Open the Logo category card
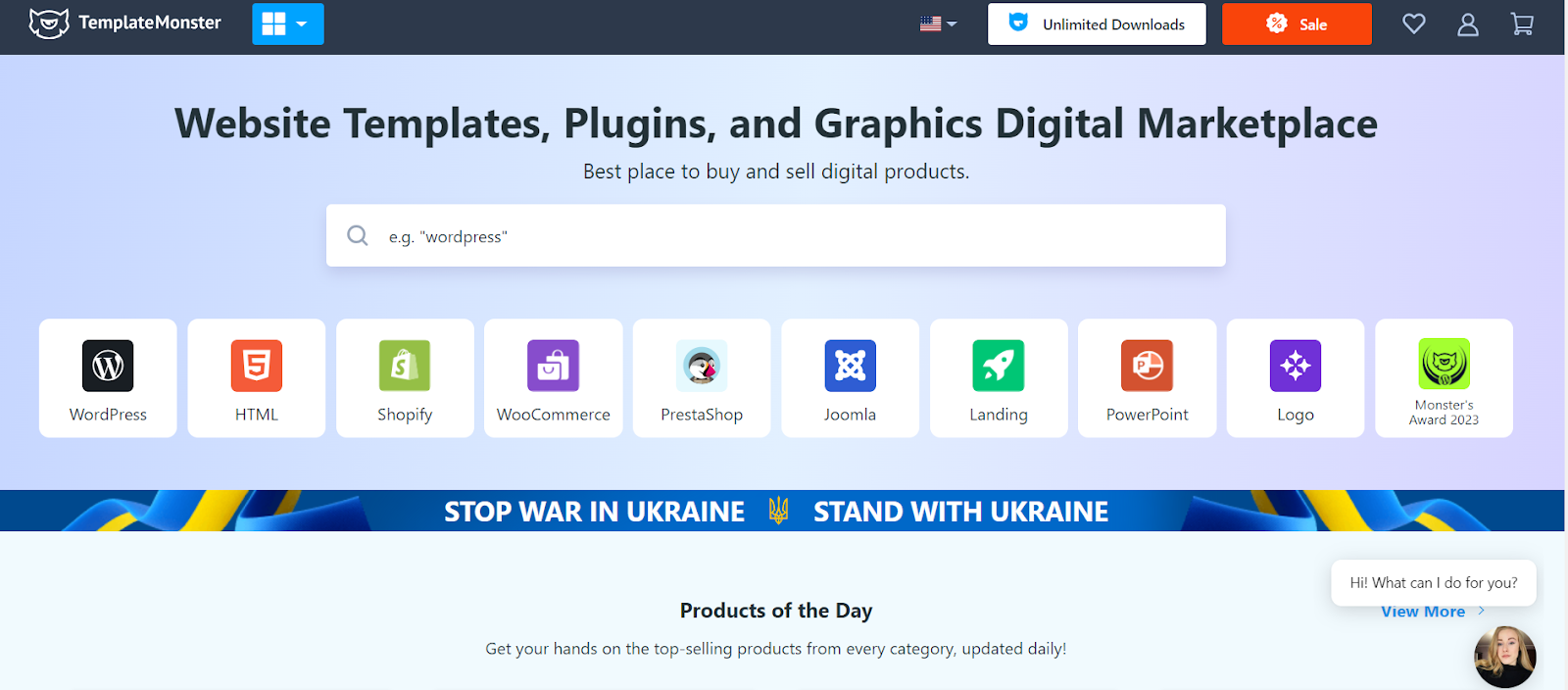This screenshot has height=690, width=1568. coord(1296,378)
